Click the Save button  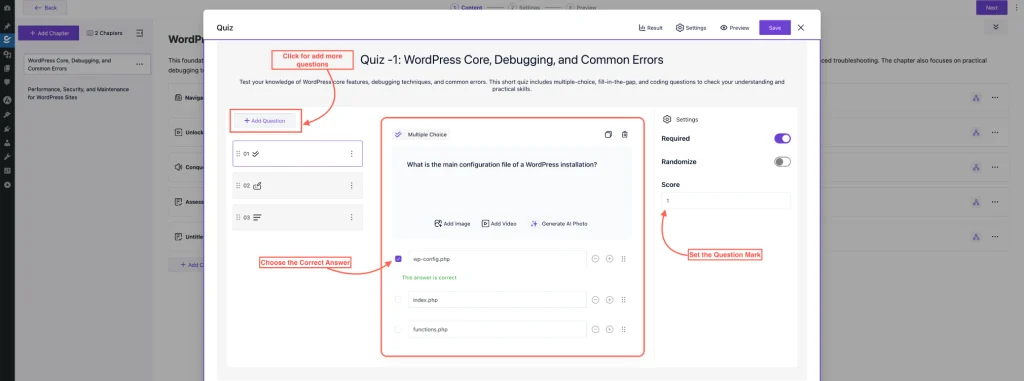pos(775,27)
